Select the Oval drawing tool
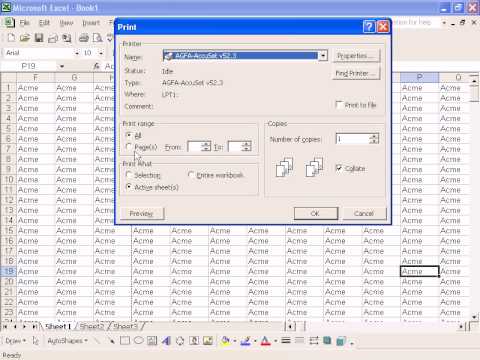The width and height of the screenshot is (480, 360). [x=138, y=341]
